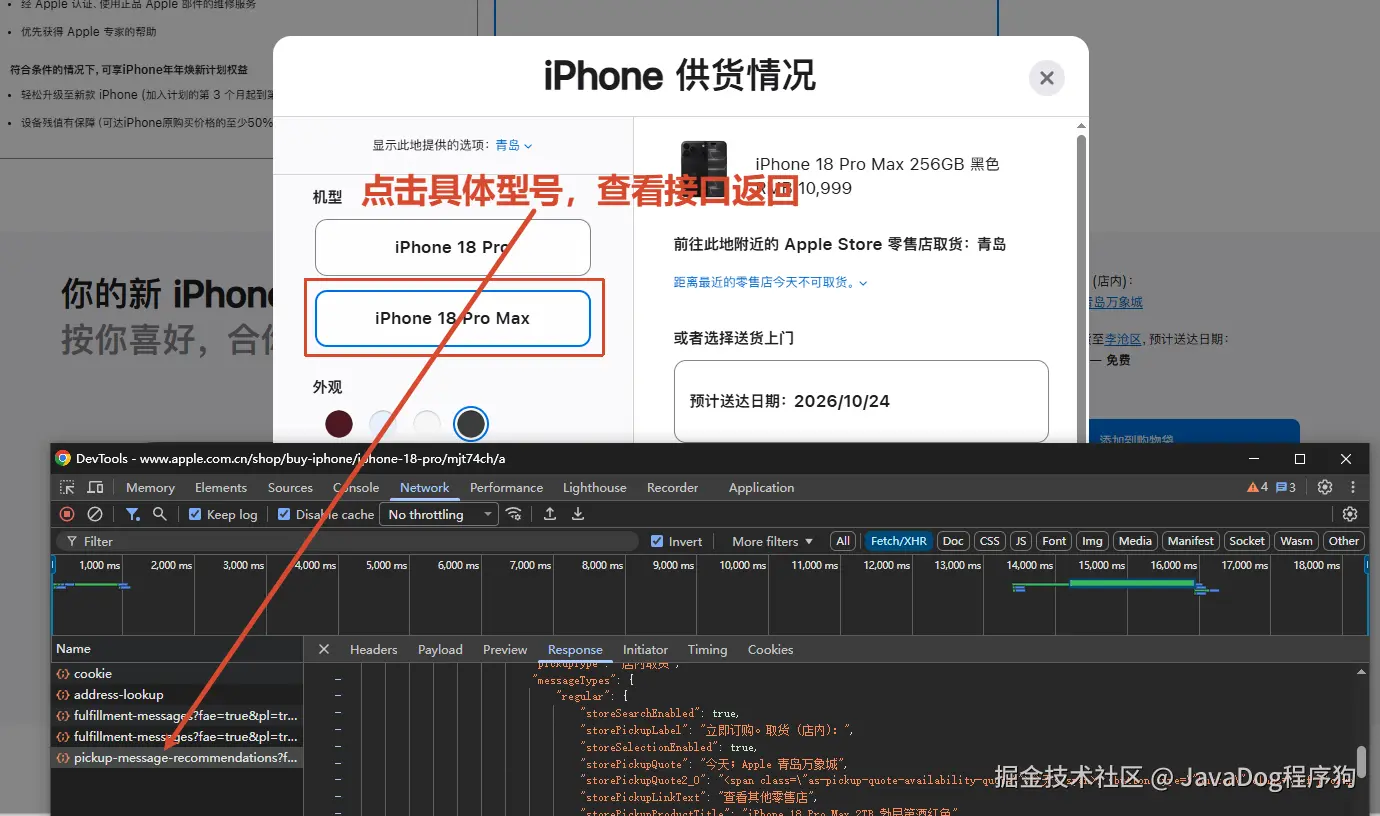Click the network Filter input field
Screen dimensions: 1380x816
(x=347, y=541)
